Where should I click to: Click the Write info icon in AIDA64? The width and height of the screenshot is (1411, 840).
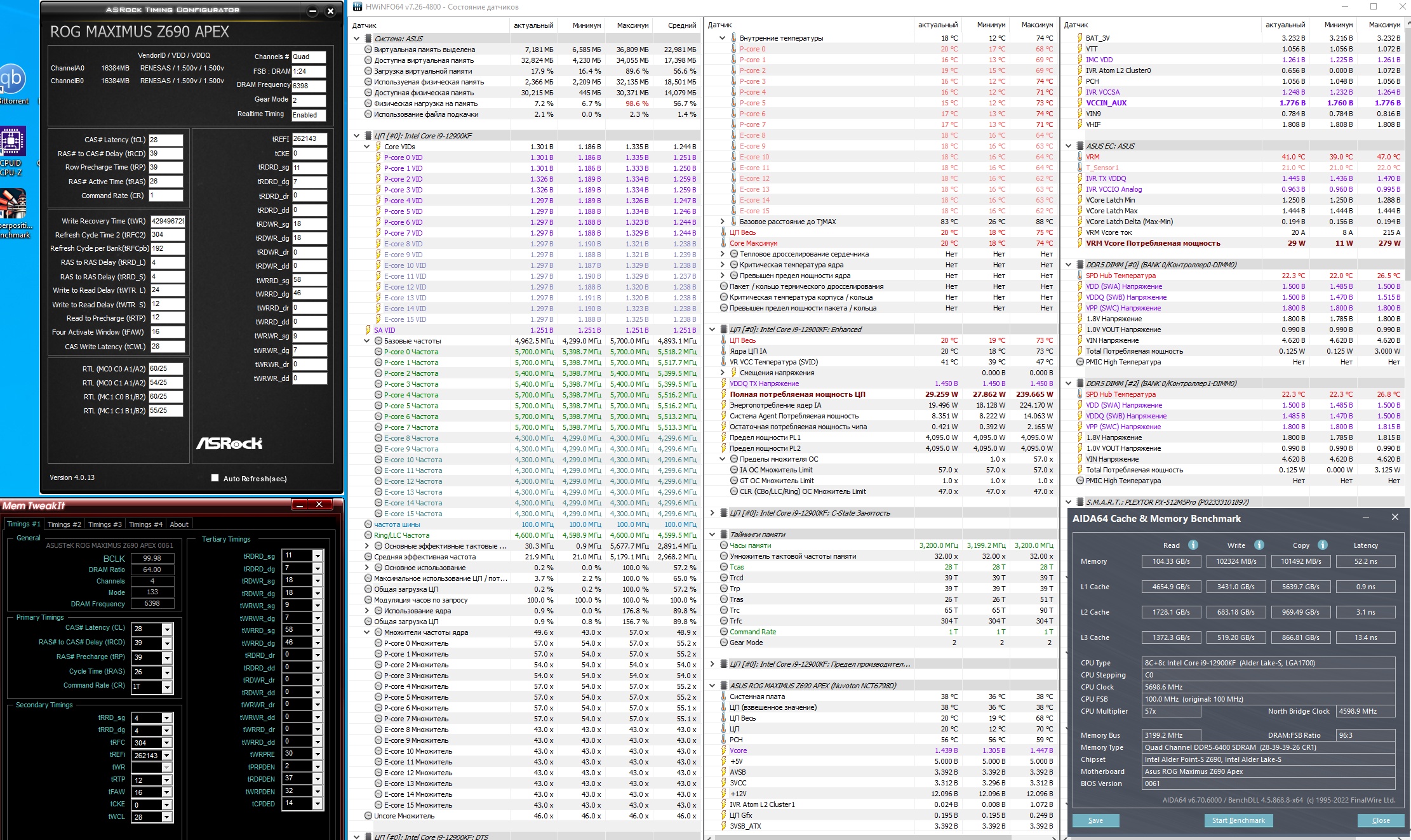[x=1259, y=545]
